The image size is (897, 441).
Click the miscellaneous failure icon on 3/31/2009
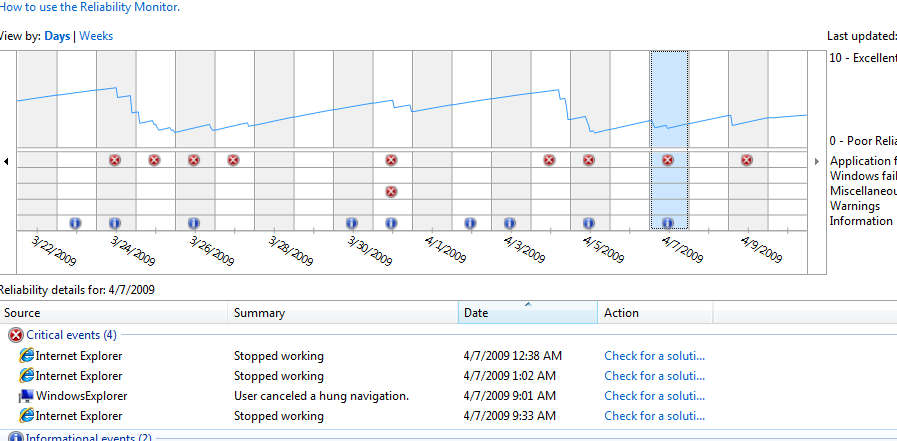(x=391, y=191)
